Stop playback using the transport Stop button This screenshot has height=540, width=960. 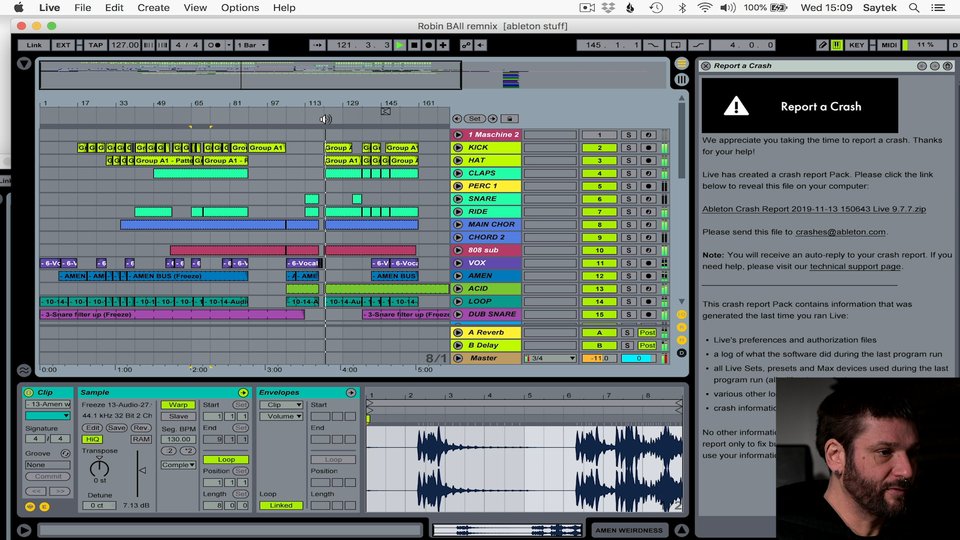[x=414, y=45]
